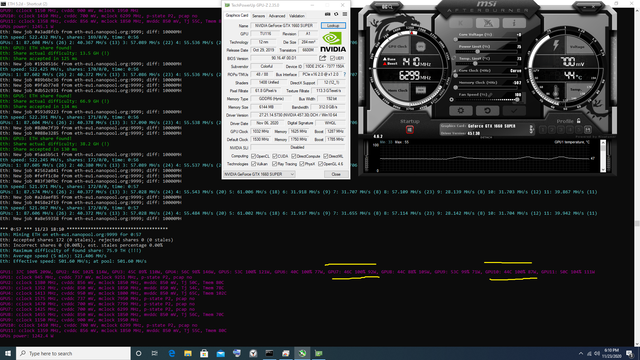Click the NVIDIA logo in GPU-Z
This screenshot has width=640, height=360.
[x=333, y=42]
